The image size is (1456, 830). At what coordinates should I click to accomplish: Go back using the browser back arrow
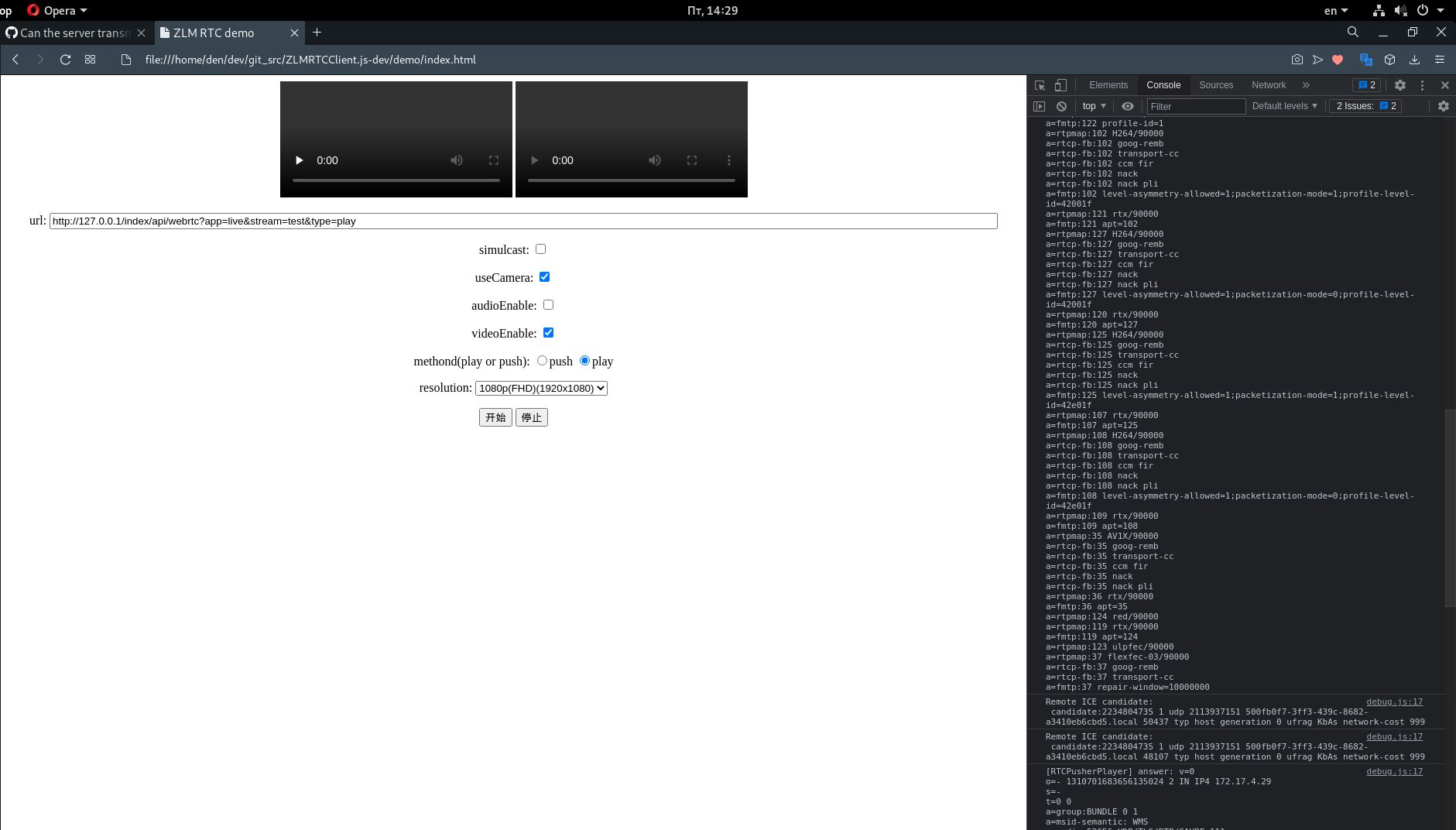pyautogui.click(x=15, y=60)
